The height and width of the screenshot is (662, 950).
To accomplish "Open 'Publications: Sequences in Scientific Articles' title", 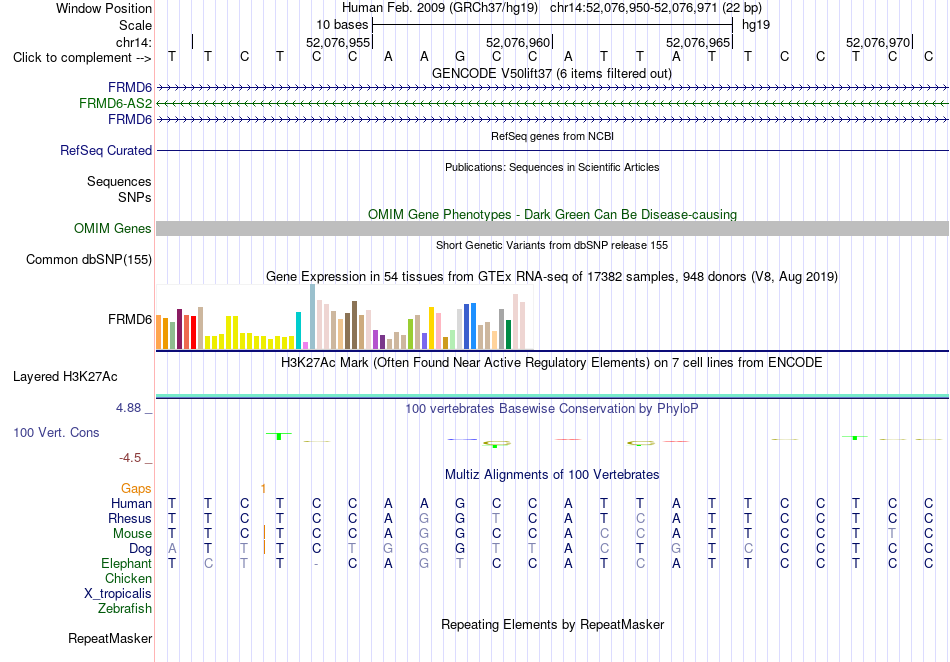I will [x=552, y=167].
